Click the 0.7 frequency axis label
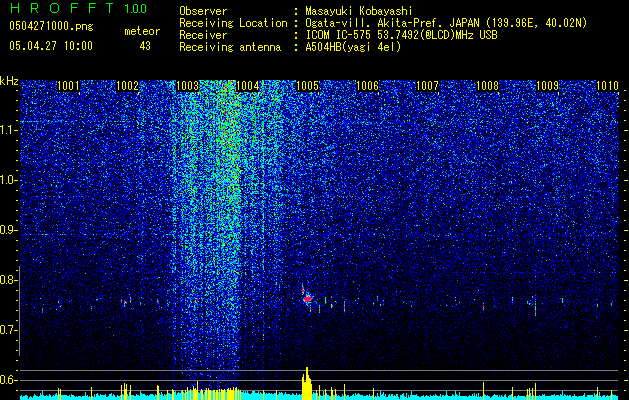This screenshot has height=400, width=629. [x=9, y=330]
